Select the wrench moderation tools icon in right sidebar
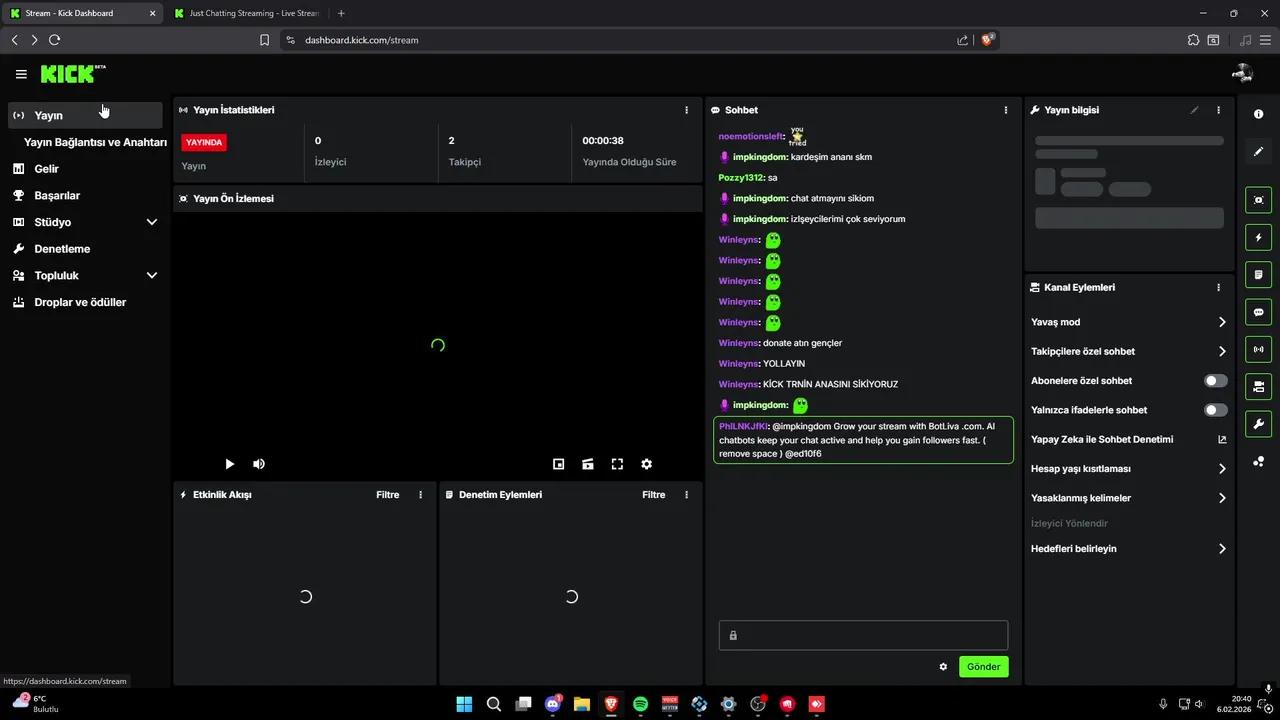 [x=1258, y=424]
